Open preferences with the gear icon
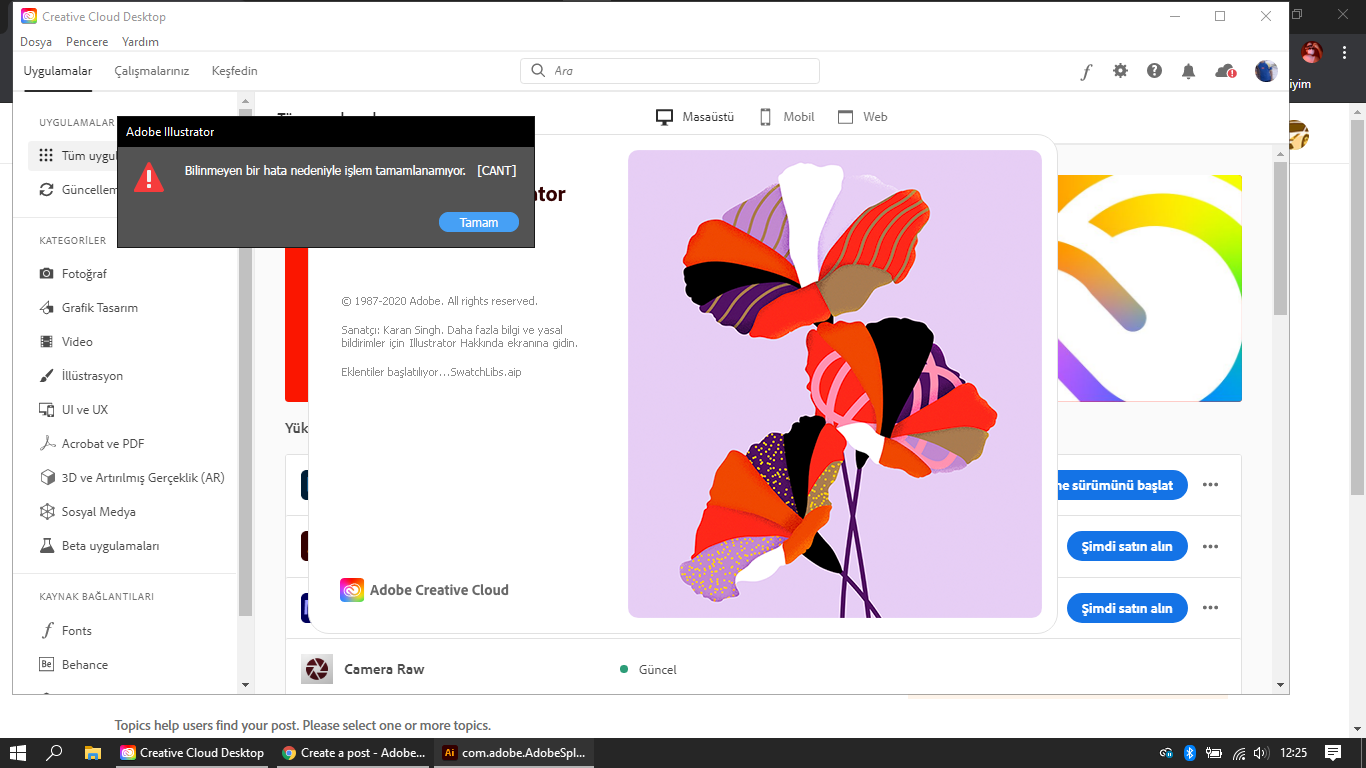 (x=1121, y=71)
